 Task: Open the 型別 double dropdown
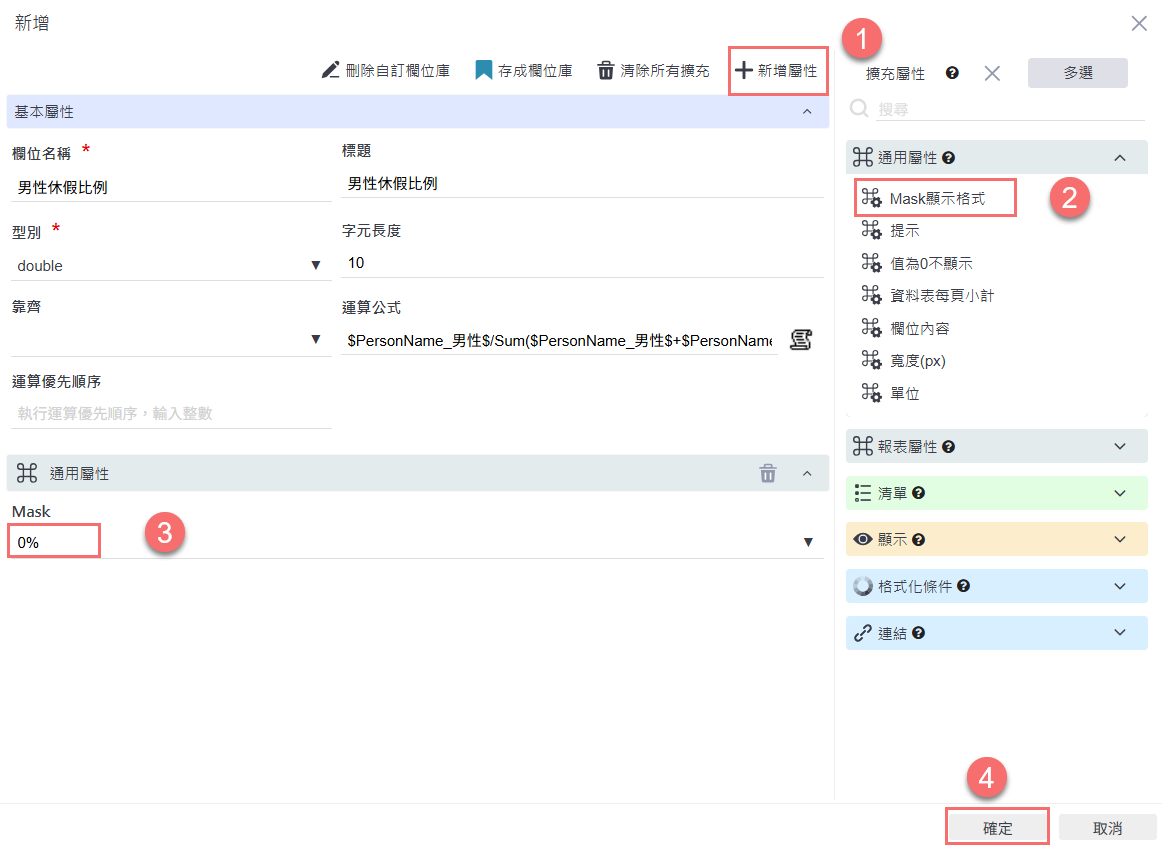click(316, 266)
